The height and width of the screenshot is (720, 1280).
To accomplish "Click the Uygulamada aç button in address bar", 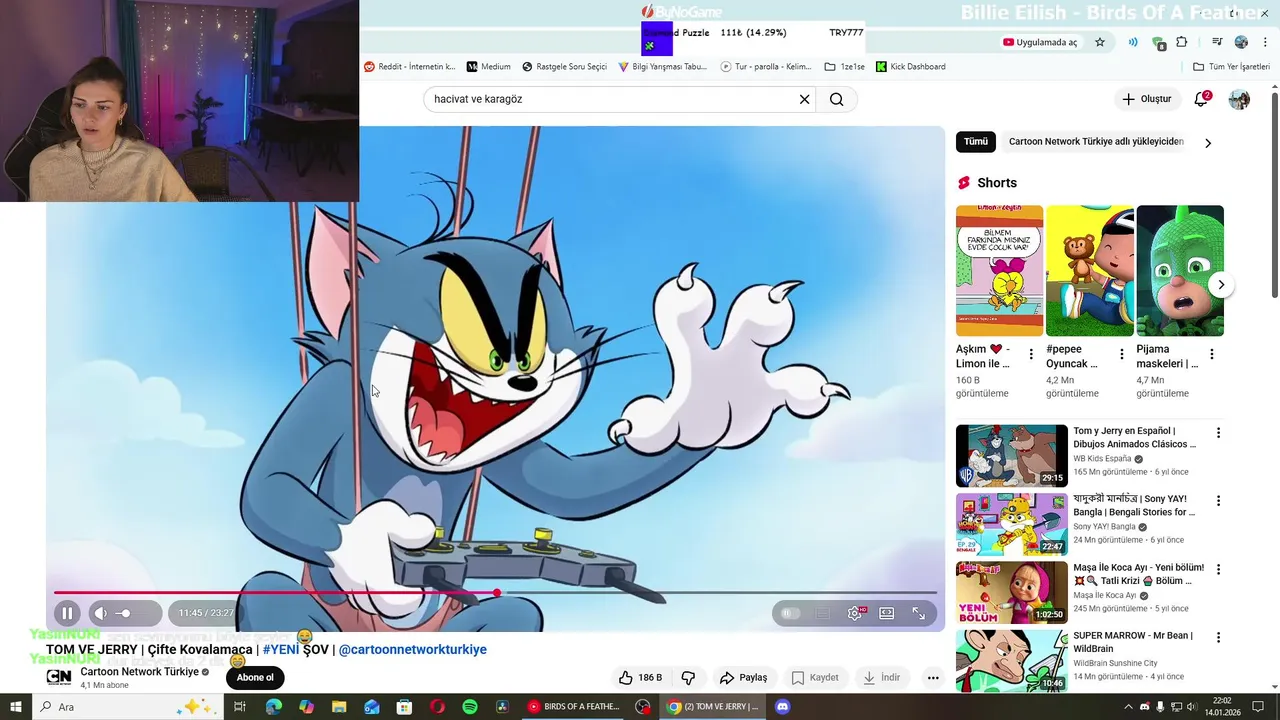I will tap(1040, 42).
